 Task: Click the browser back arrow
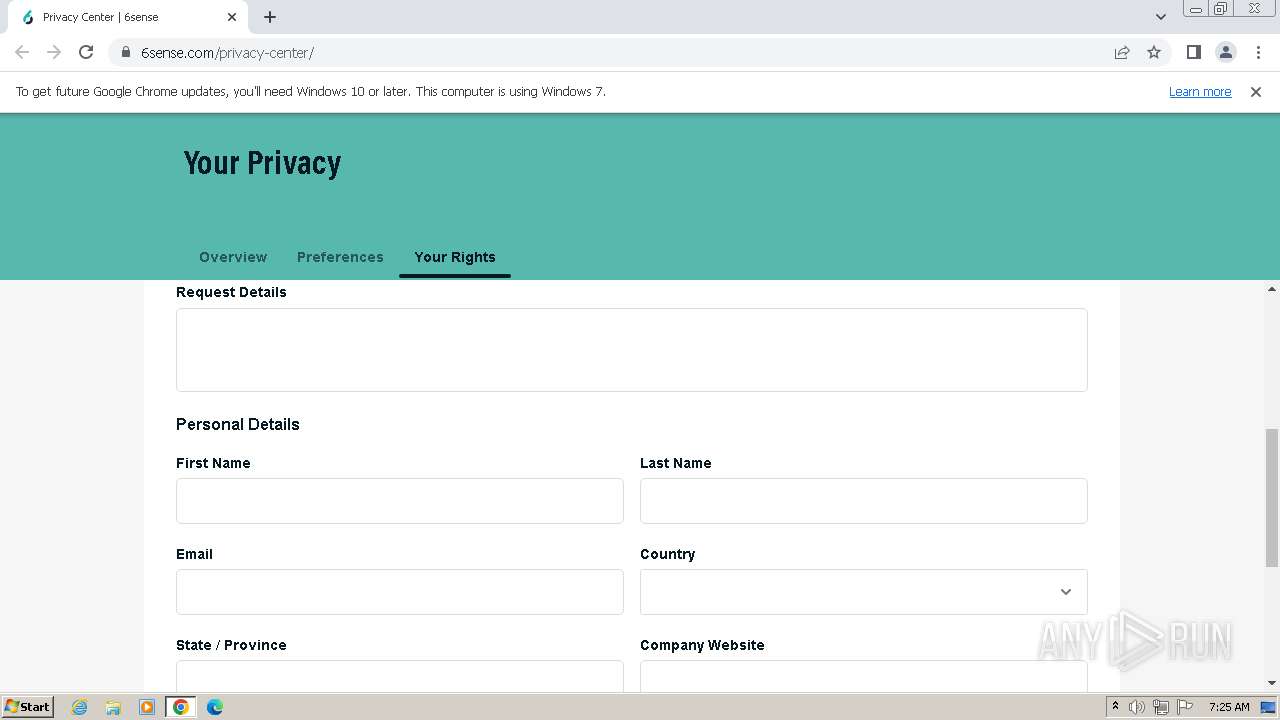[x=22, y=52]
